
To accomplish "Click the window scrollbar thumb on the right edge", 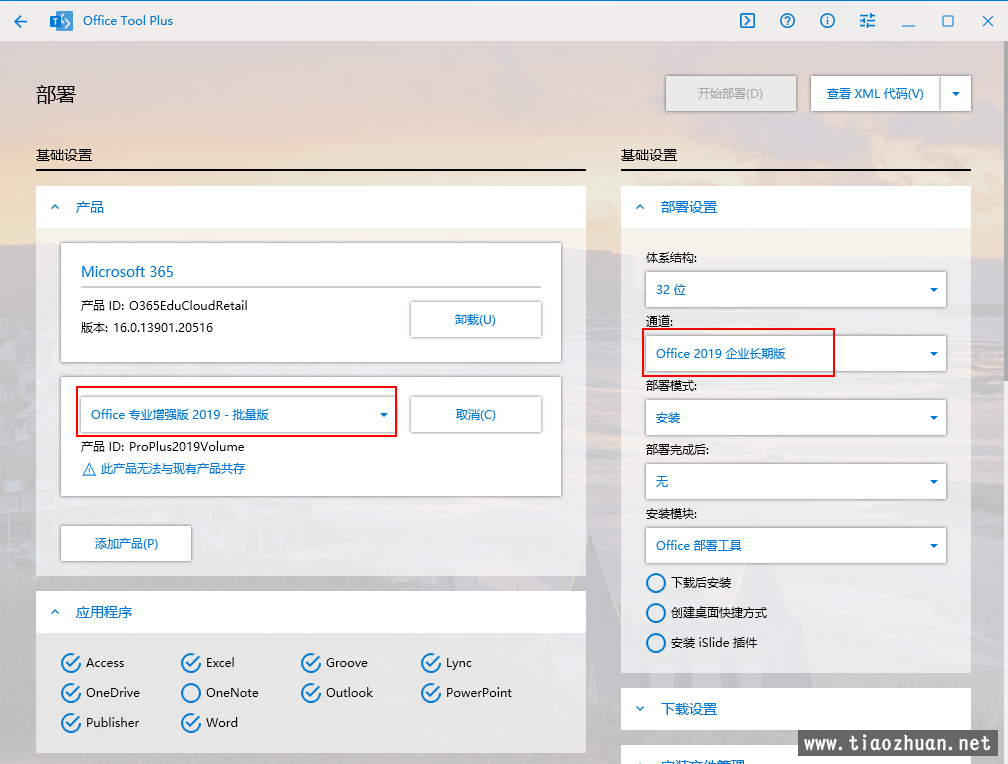I will point(1005,212).
